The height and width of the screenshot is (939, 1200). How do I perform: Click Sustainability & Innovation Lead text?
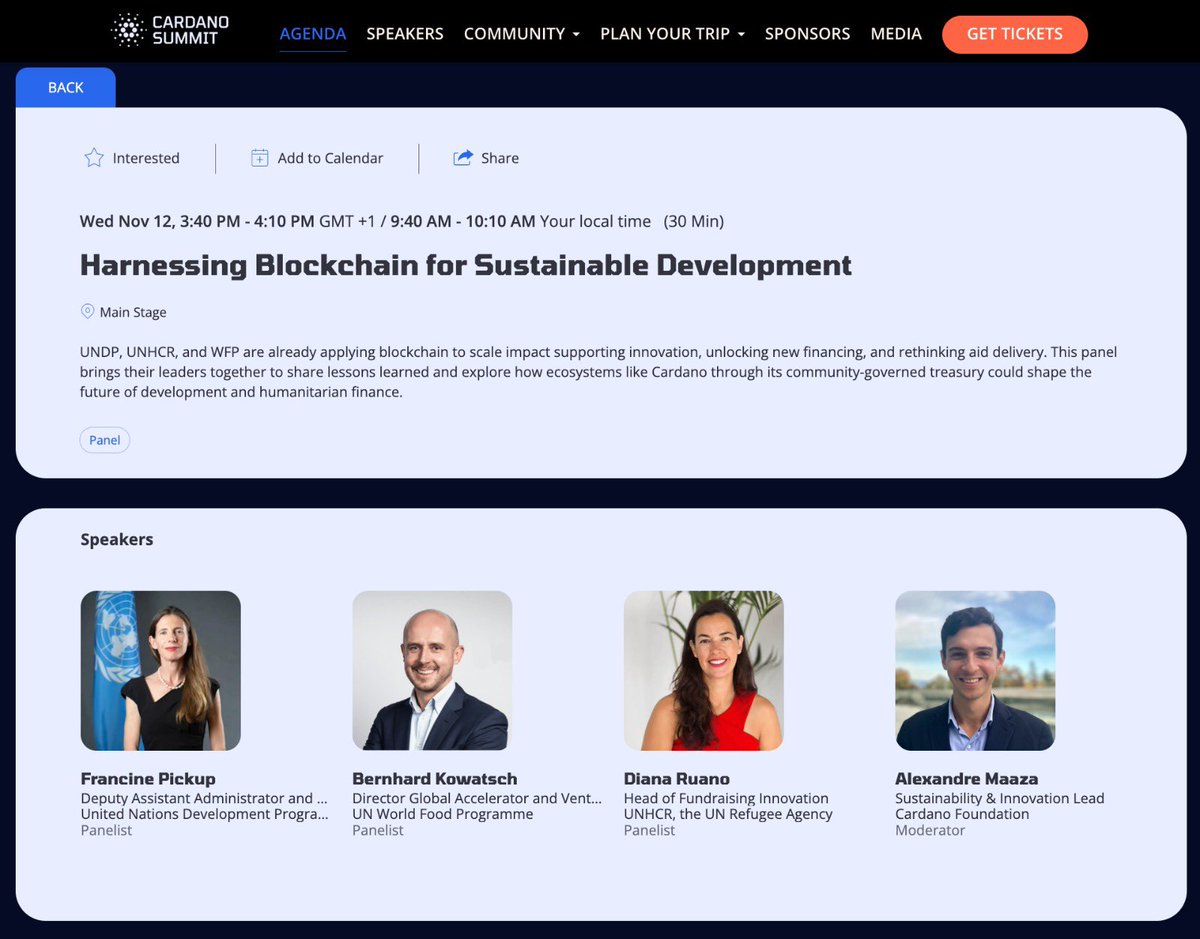(1000, 798)
